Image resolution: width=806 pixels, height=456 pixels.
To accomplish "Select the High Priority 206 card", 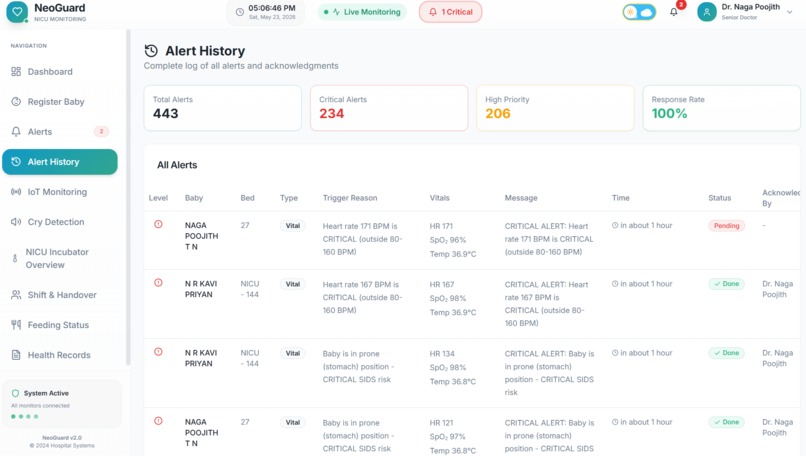I will point(555,108).
